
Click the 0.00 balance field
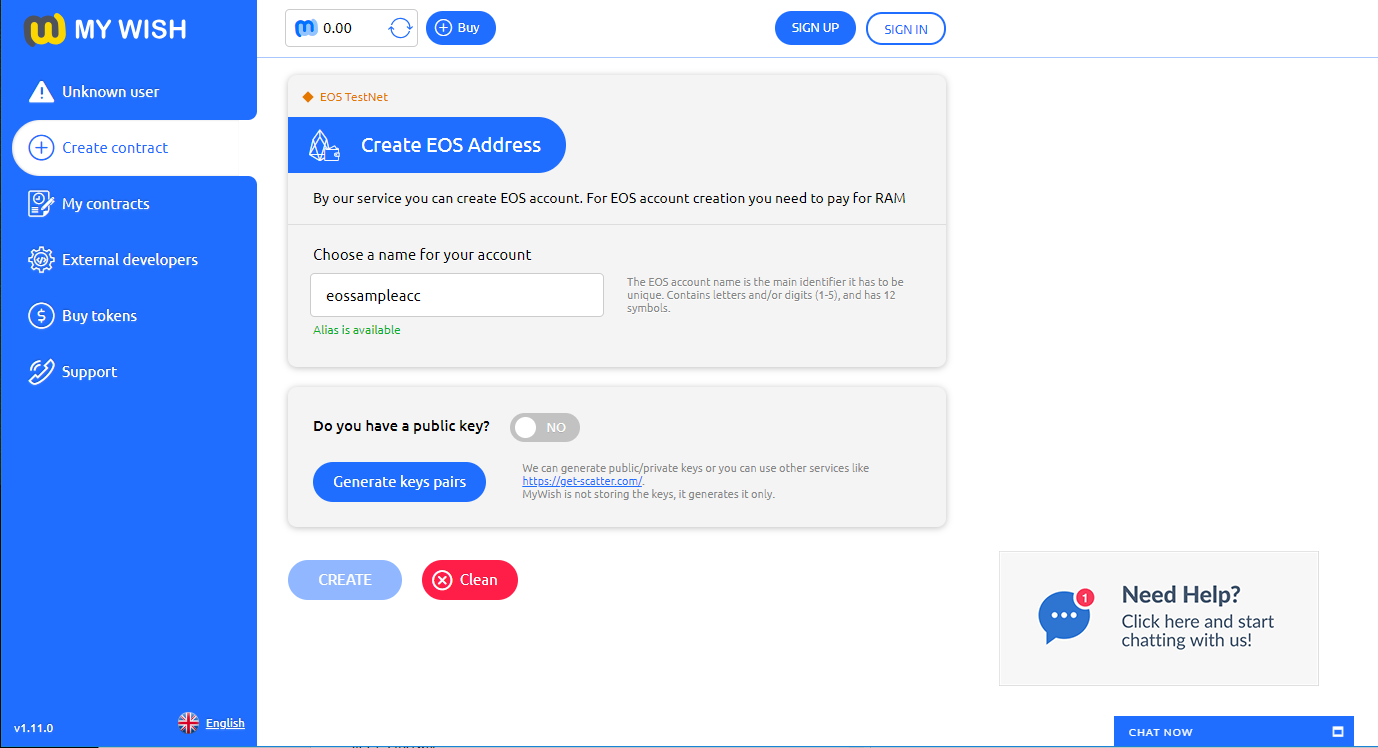(x=351, y=28)
